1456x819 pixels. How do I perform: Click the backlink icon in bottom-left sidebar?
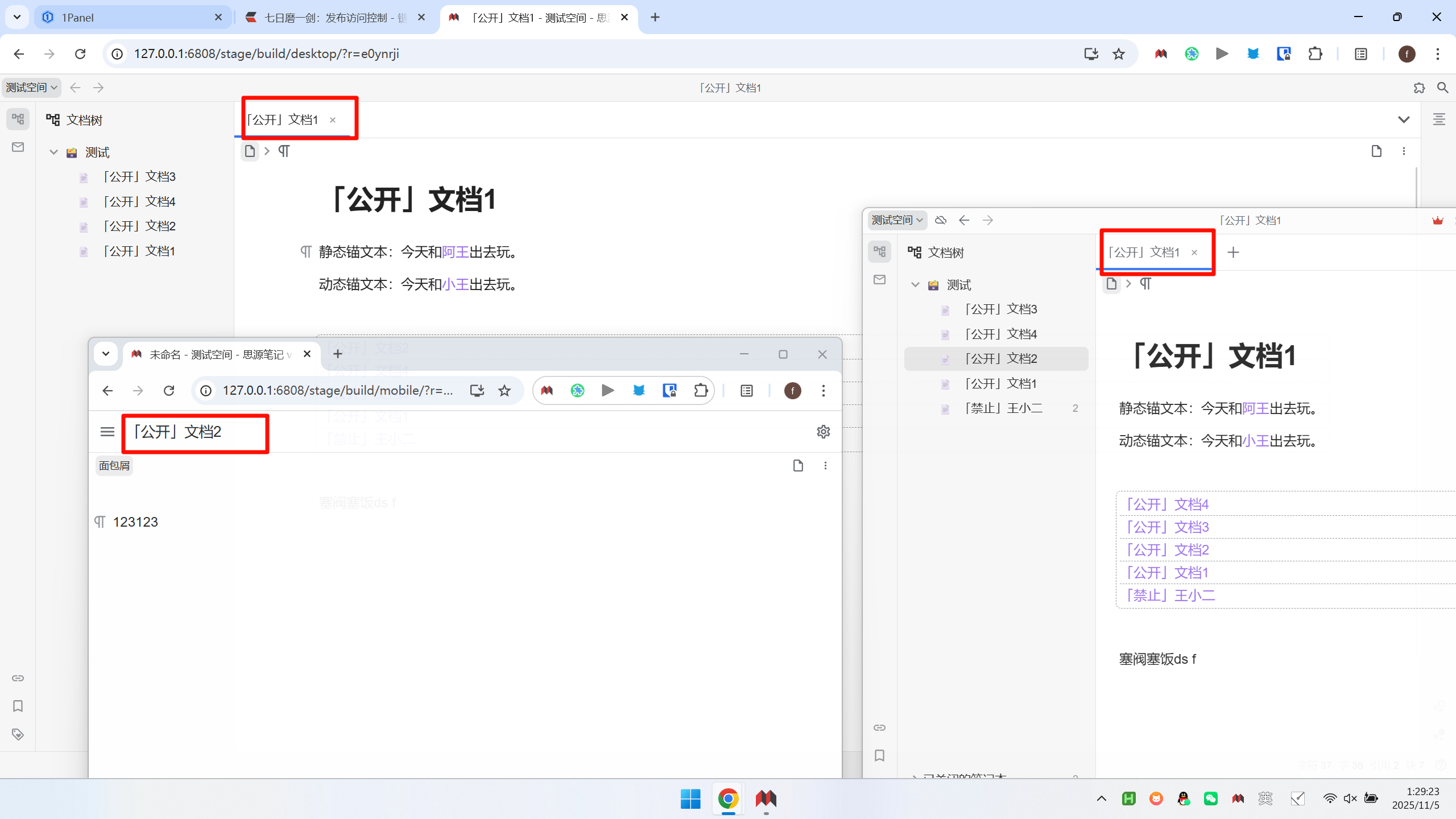click(18, 678)
